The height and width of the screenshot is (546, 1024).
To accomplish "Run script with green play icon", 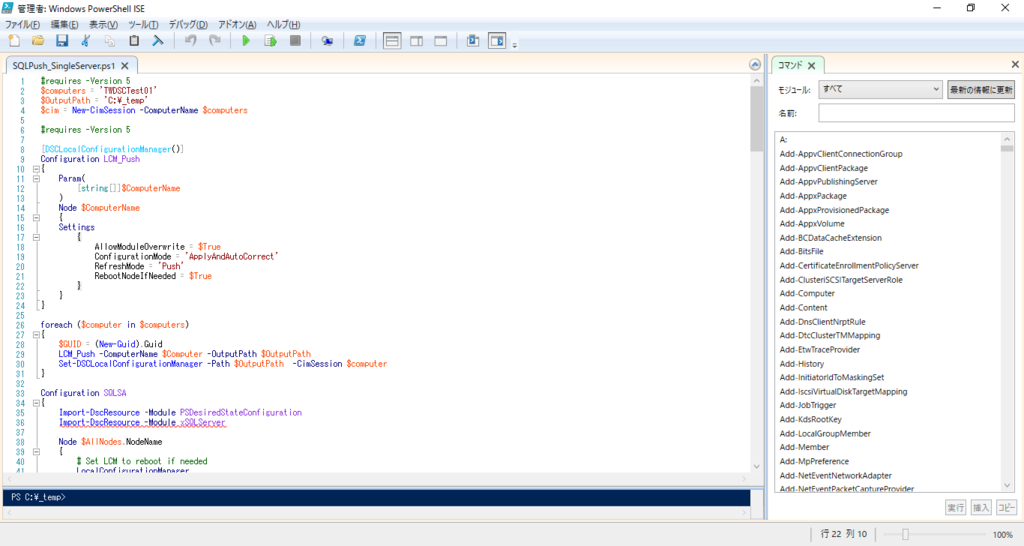I will 246,41.
